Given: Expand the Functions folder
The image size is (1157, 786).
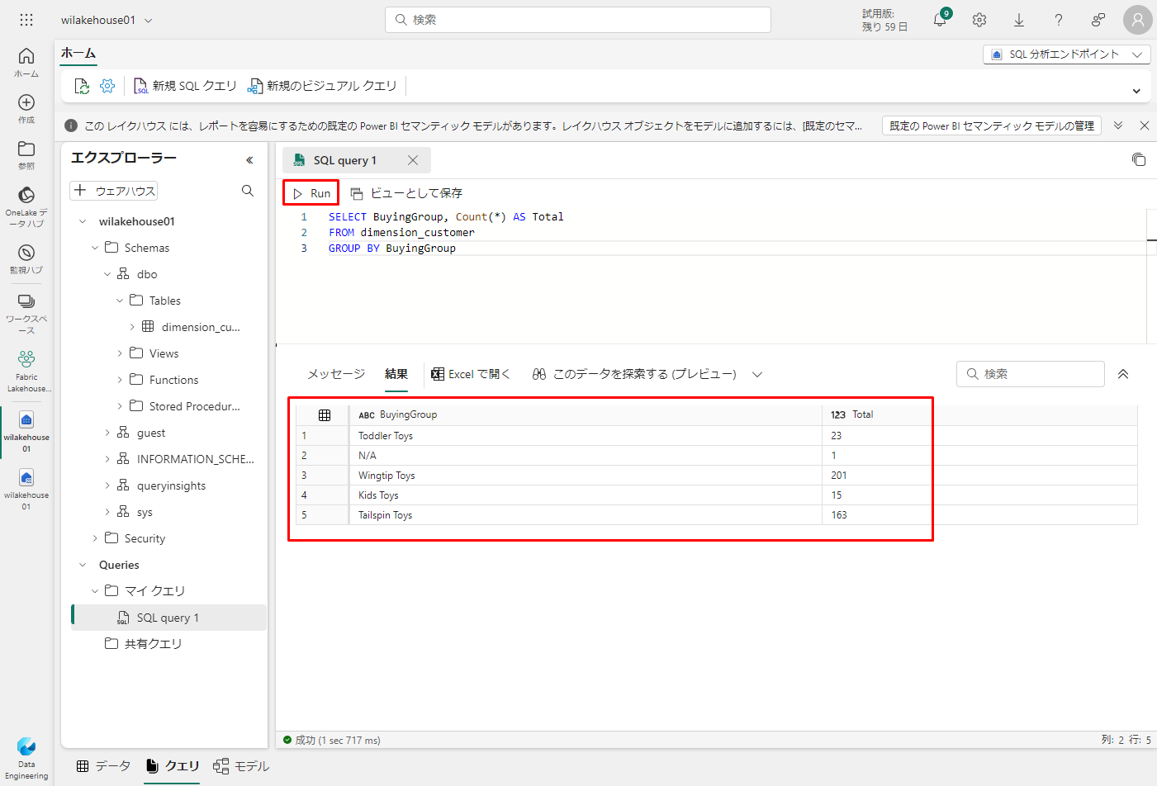Looking at the screenshot, I should pyautogui.click(x=120, y=380).
